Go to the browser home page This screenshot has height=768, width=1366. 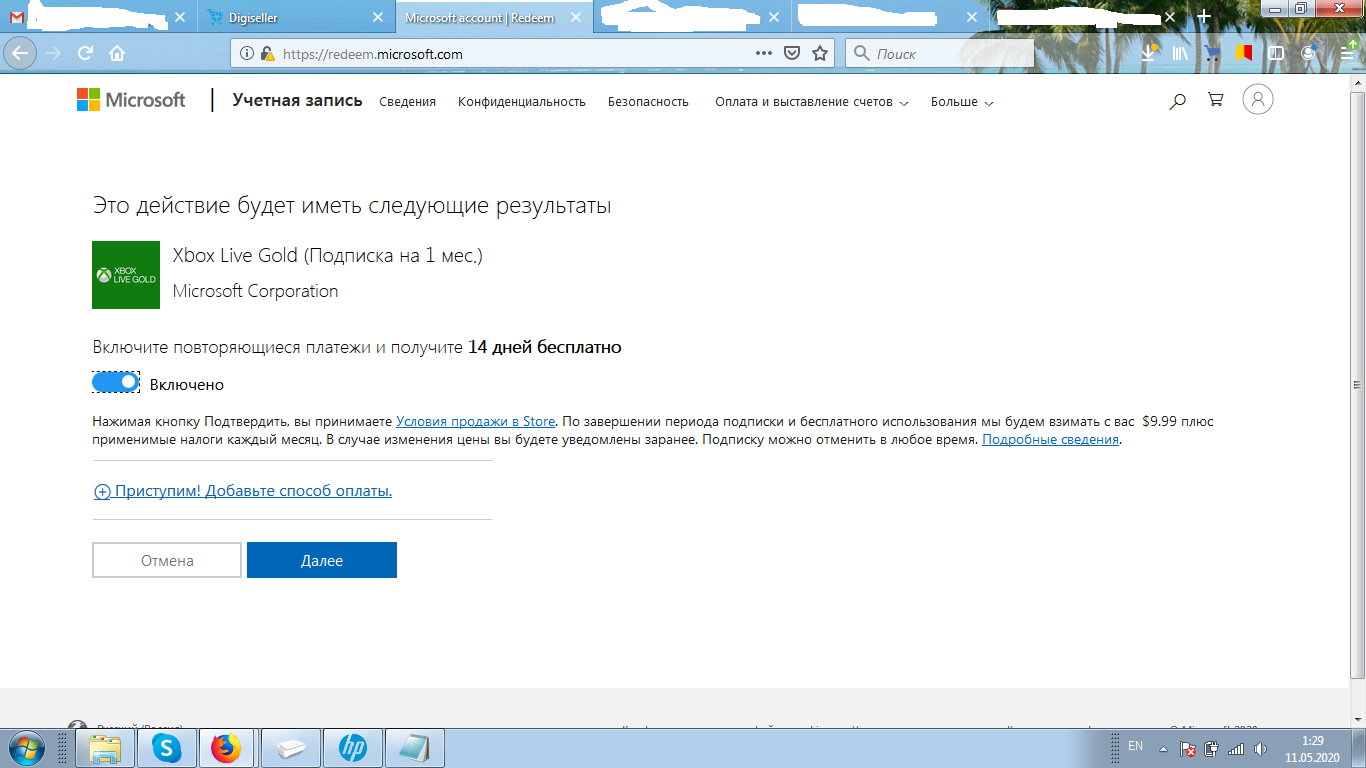click(117, 54)
